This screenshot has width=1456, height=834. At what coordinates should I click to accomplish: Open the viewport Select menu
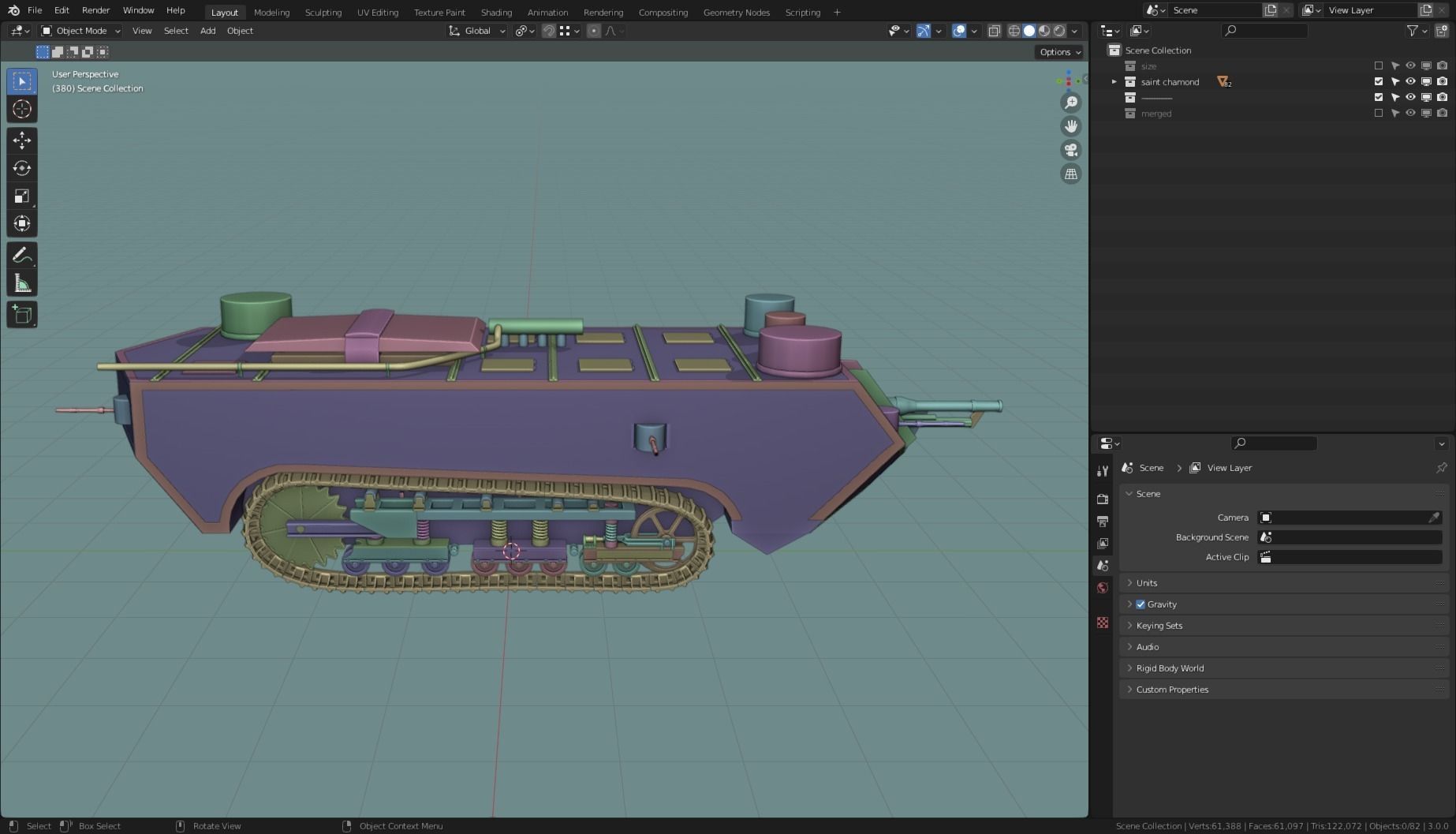(x=176, y=31)
